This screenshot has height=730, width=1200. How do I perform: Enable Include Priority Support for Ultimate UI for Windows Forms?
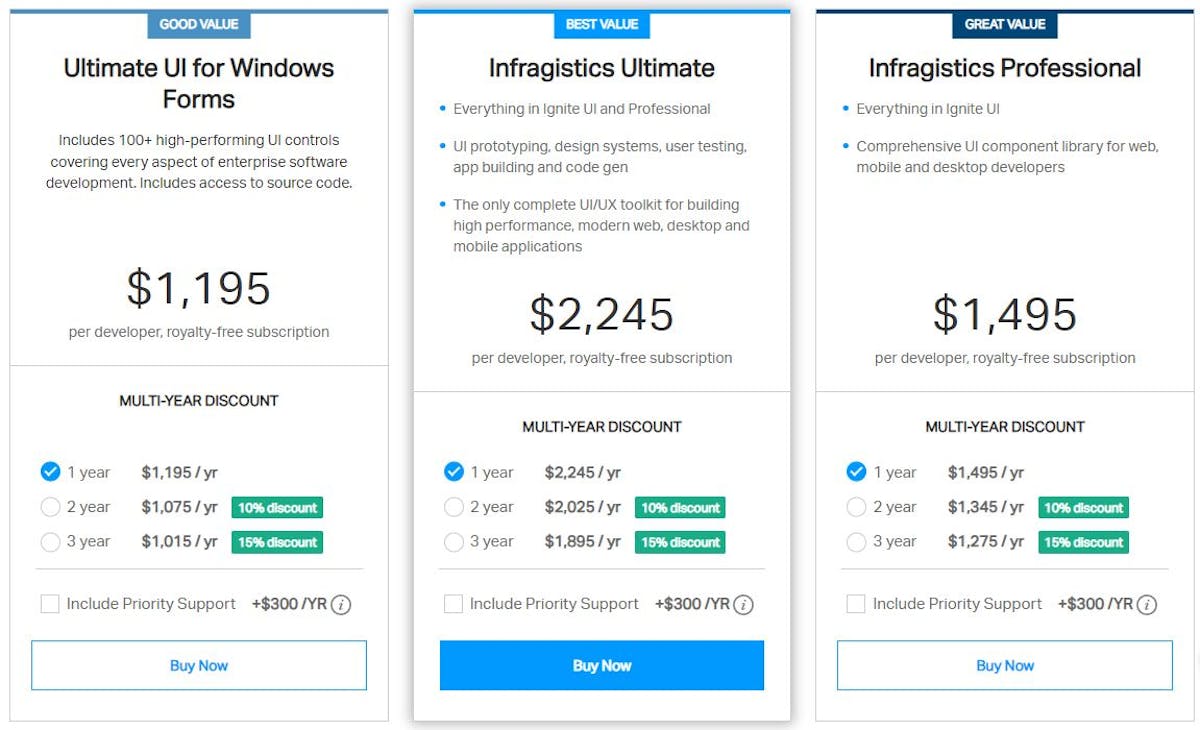point(48,604)
